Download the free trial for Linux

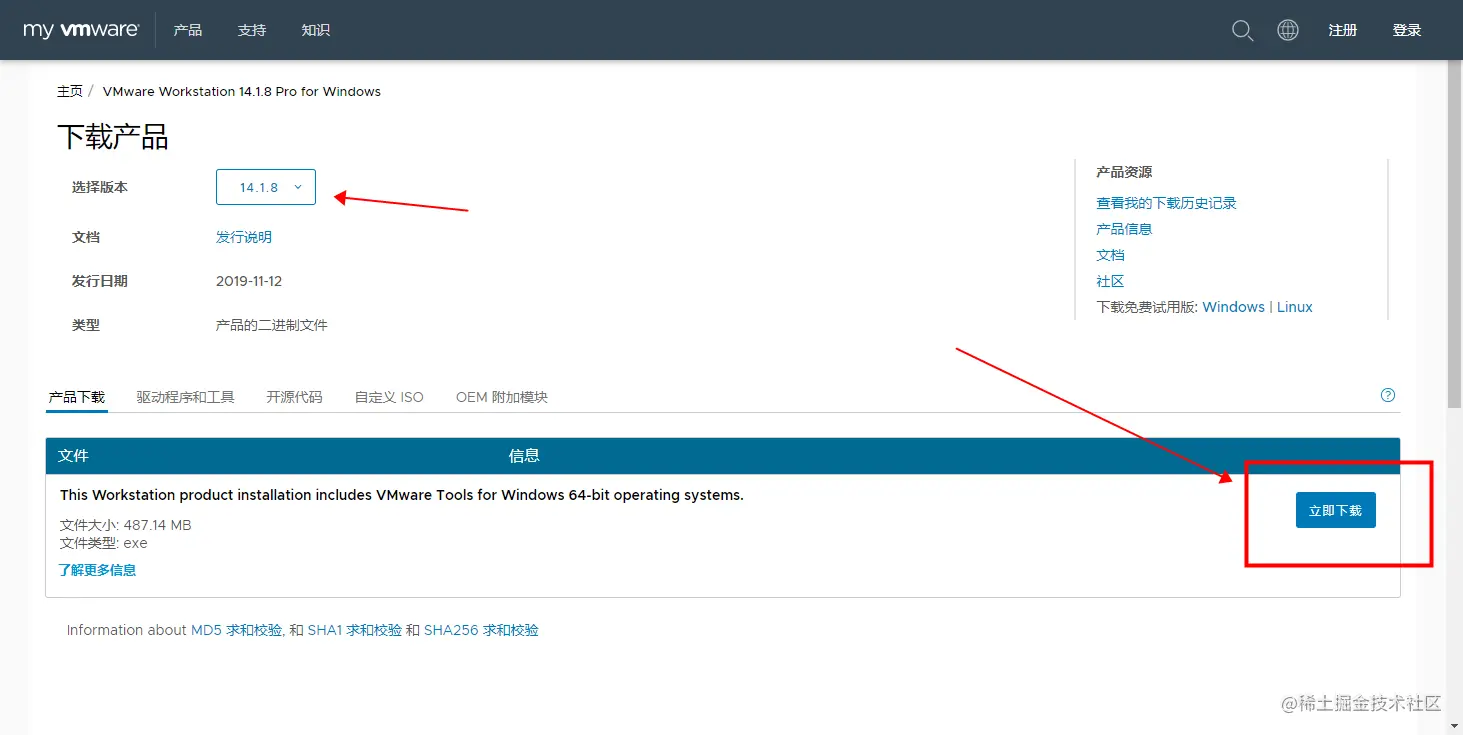pos(1294,307)
